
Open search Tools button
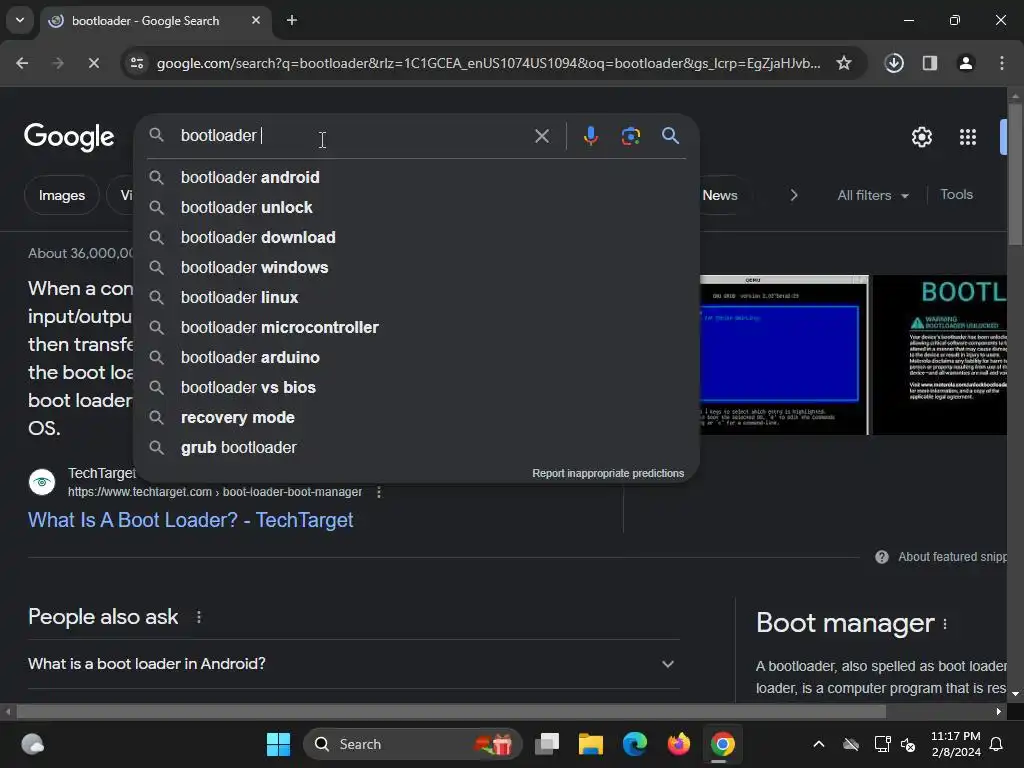(956, 195)
